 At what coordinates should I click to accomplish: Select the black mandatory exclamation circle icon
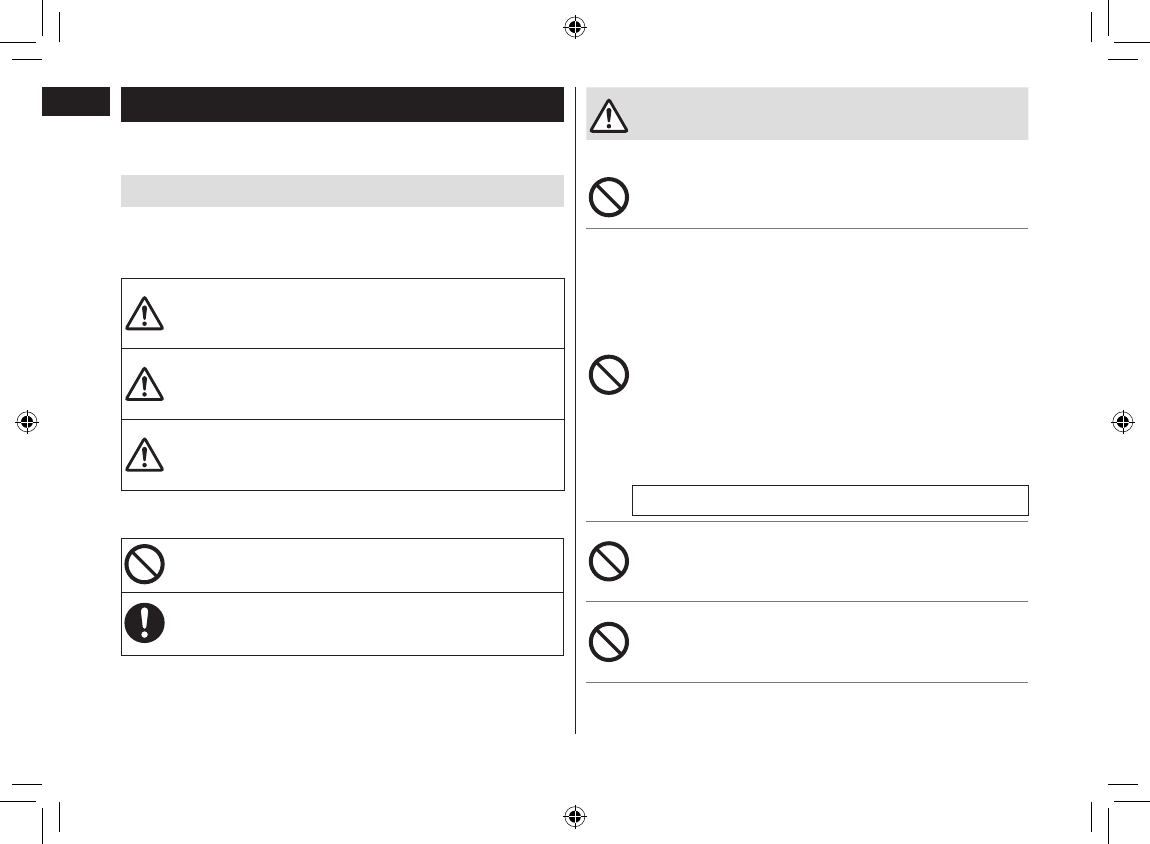click(x=144, y=624)
